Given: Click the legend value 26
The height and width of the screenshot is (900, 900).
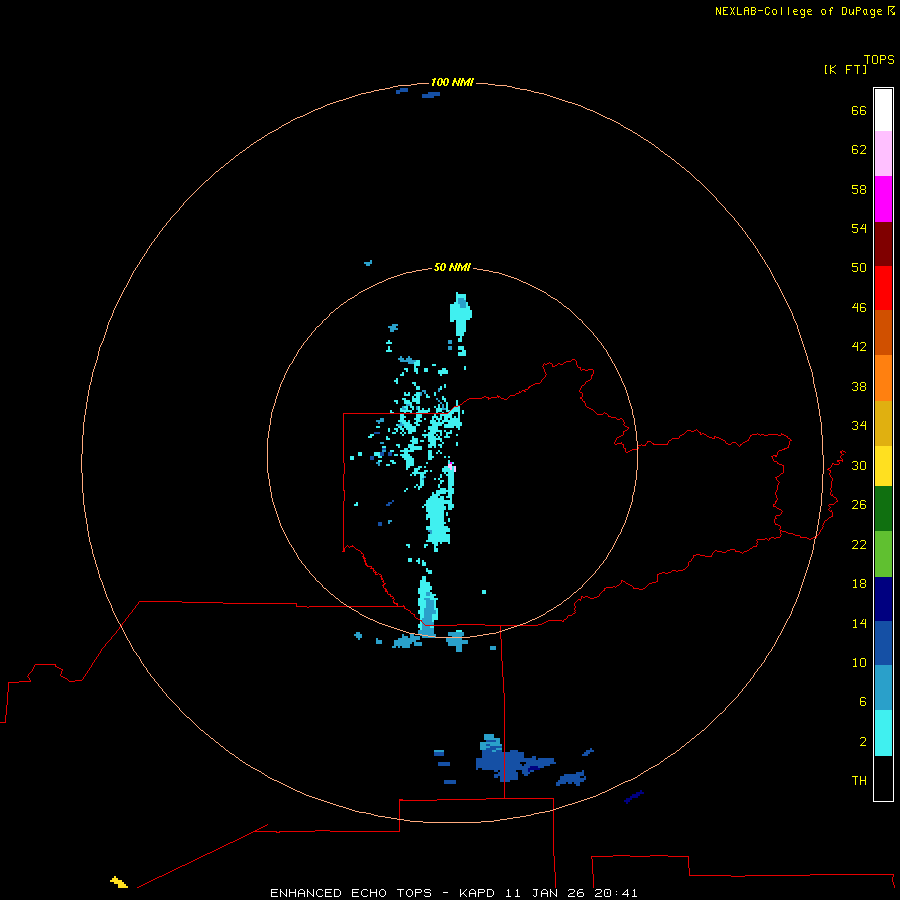Looking at the screenshot, I should click(859, 505).
